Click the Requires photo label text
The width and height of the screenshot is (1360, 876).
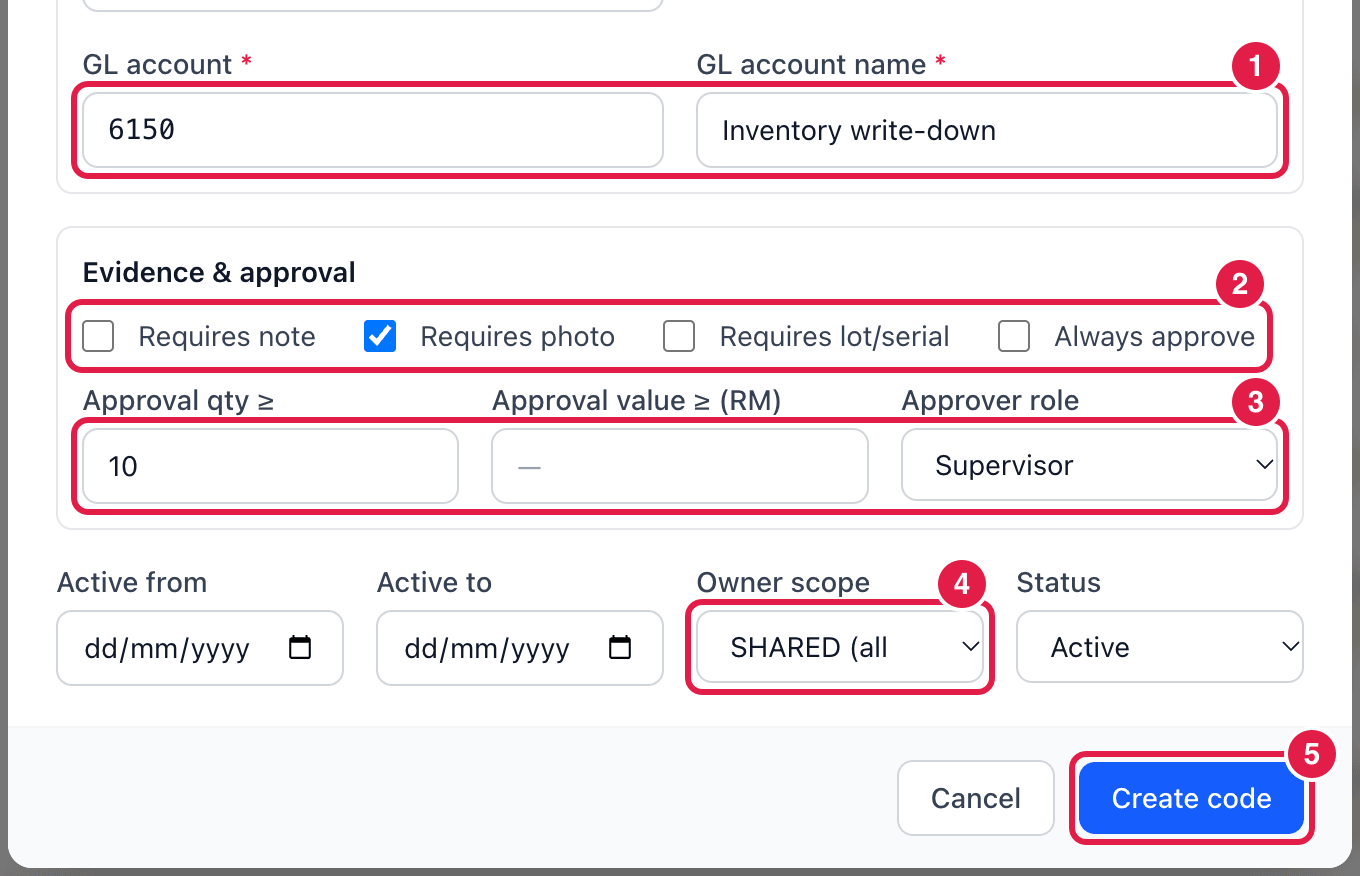[517, 337]
